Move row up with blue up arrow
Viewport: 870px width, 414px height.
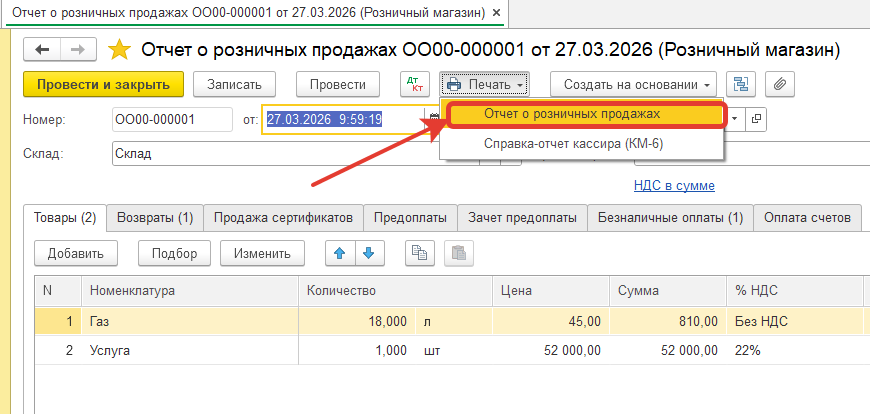(339, 254)
